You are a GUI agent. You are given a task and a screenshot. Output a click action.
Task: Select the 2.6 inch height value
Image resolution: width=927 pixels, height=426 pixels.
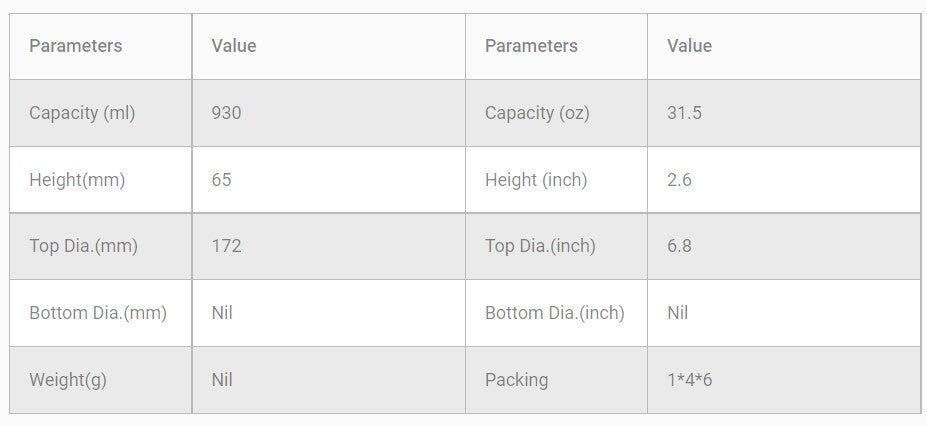point(680,180)
